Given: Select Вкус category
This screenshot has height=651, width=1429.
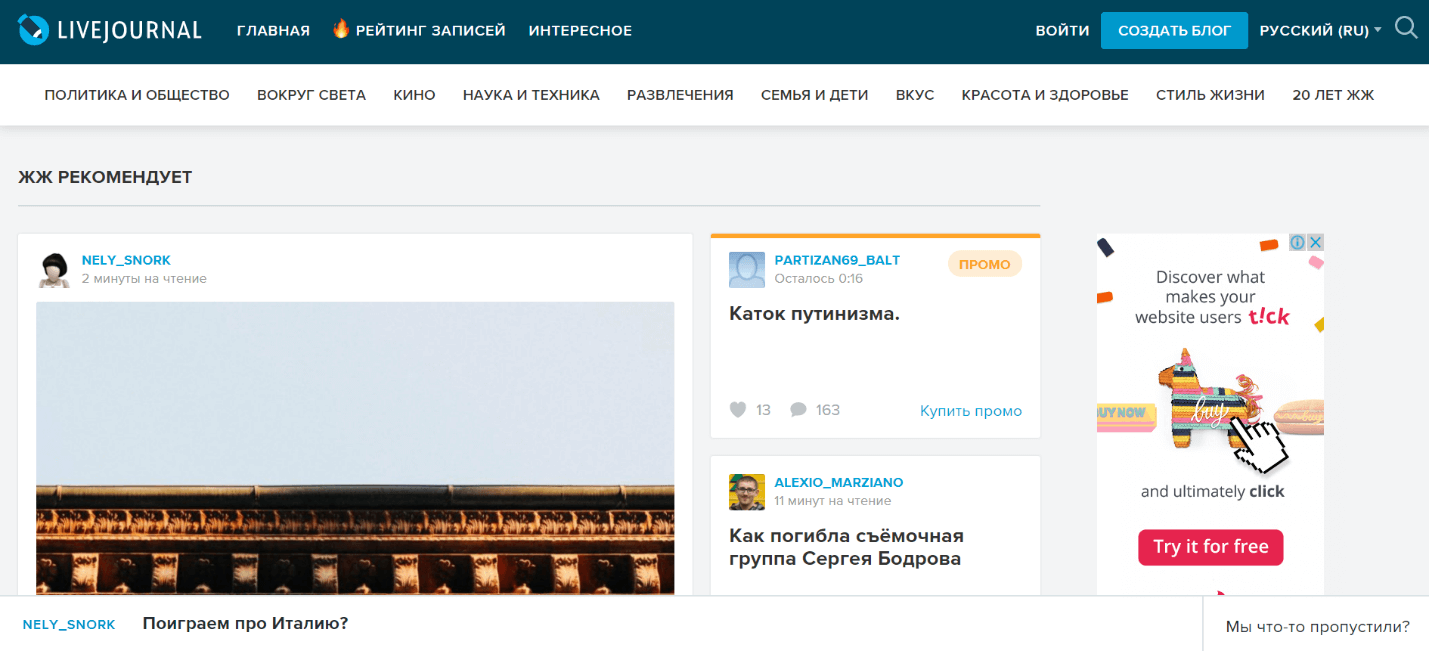Looking at the screenshot, I should (x=915, y=95).
